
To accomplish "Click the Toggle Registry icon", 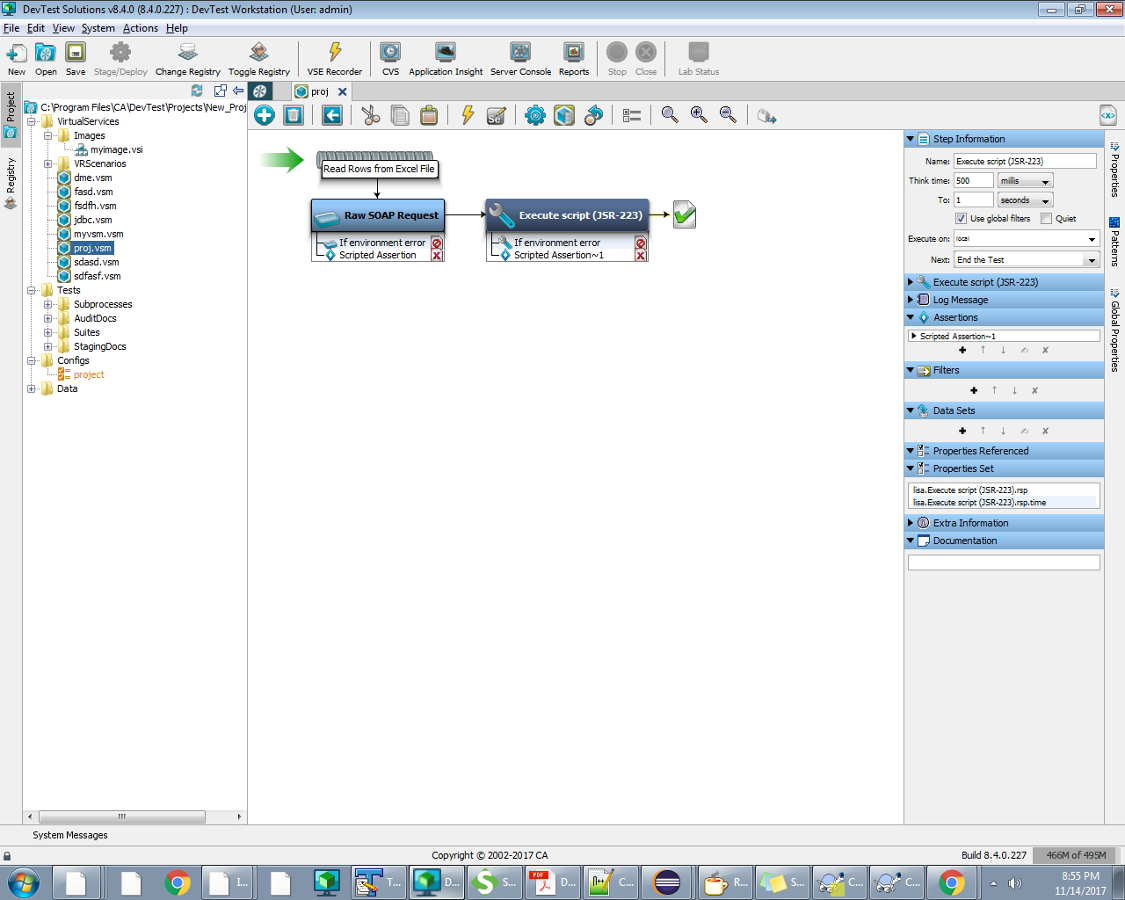I will point(259,53).
